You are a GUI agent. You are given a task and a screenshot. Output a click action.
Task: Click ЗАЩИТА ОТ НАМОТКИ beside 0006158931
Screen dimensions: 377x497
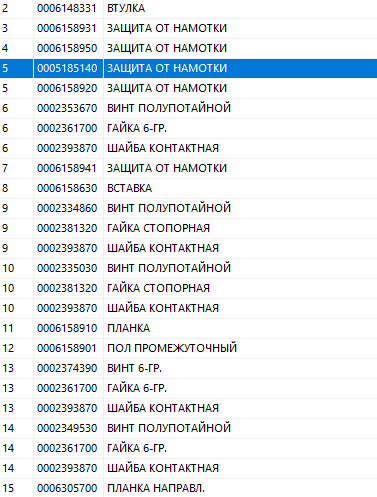pos(167,28)
